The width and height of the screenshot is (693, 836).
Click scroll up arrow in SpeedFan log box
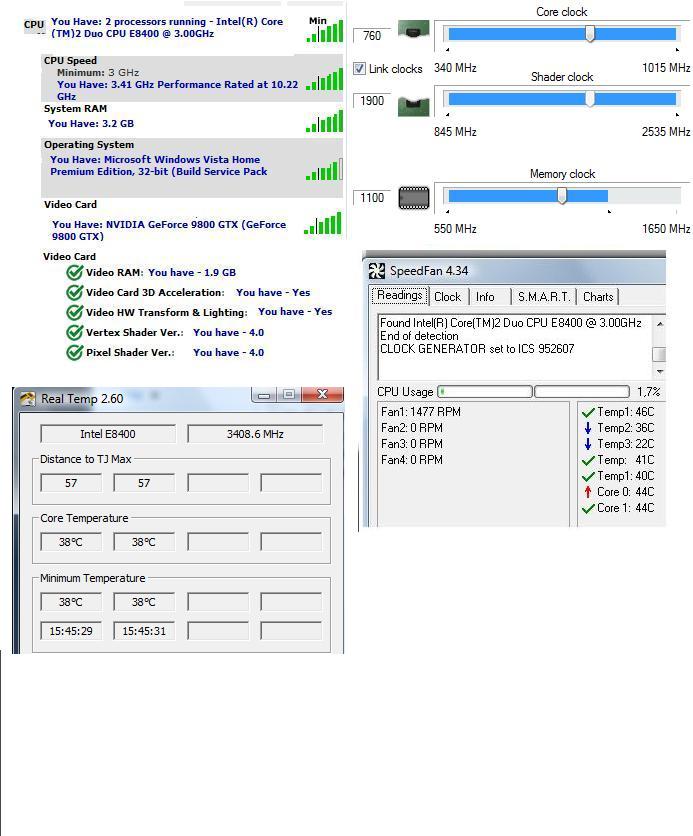[x=660, y=324]
